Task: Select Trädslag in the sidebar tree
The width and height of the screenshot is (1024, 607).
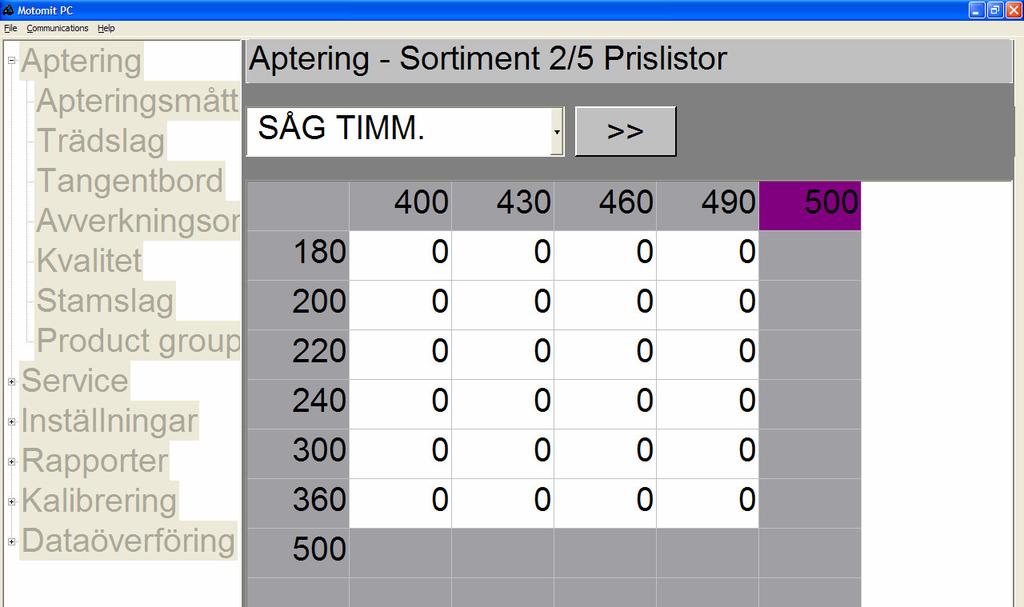Action: point(100,141)
